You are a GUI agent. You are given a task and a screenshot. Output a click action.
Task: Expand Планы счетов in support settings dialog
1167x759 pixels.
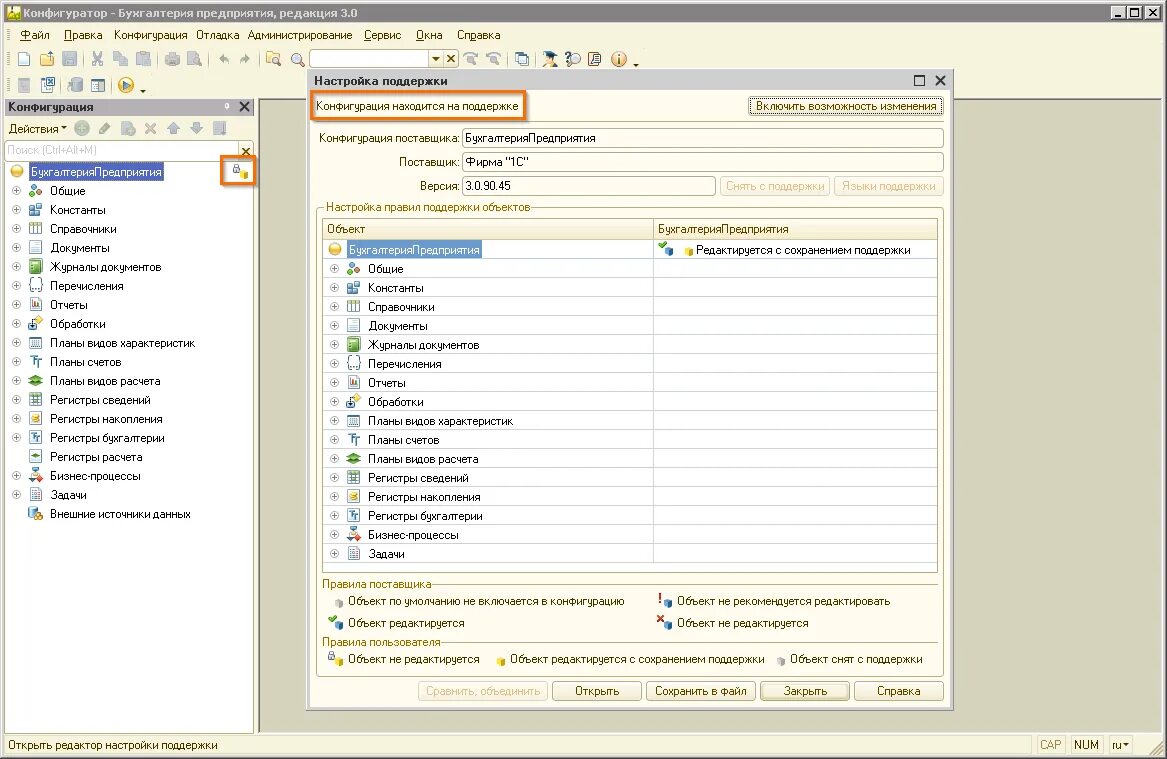(334, 440)
